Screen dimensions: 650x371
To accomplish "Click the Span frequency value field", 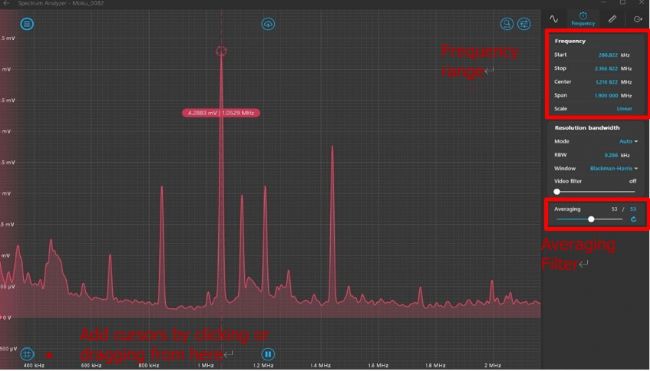I will pyautogui.click(x=606, y=95).
